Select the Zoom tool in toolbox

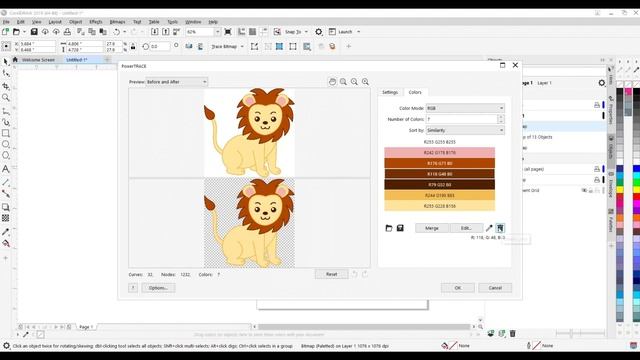coord(6,98)
